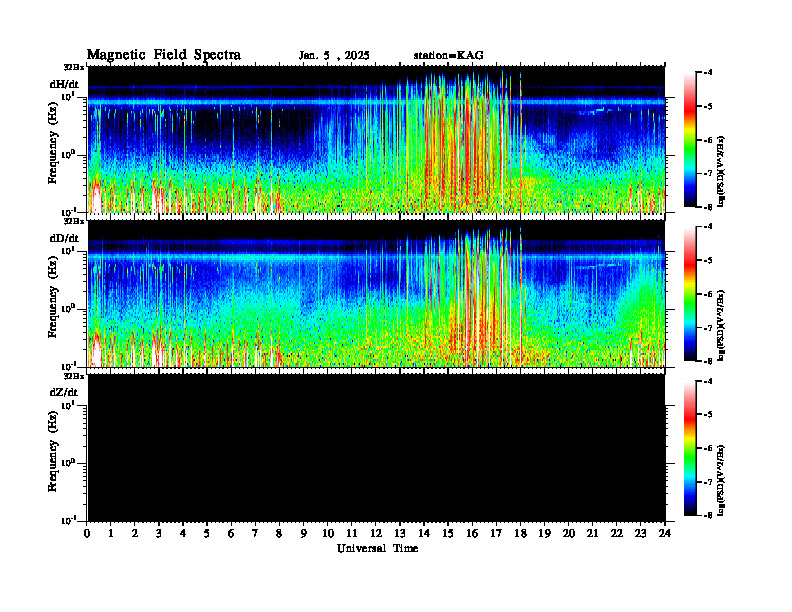Click hour '7' on the Universal Time axis

(x=256, y=534)
